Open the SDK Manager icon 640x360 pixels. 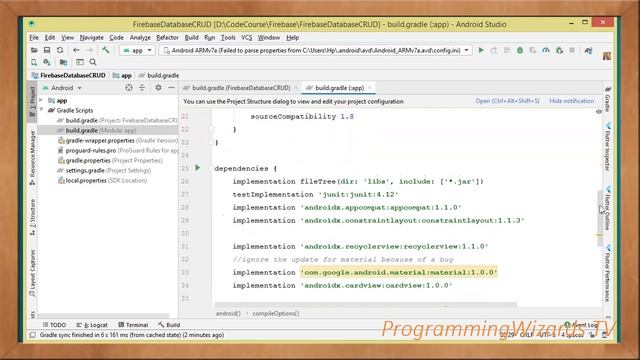(47, 62)
